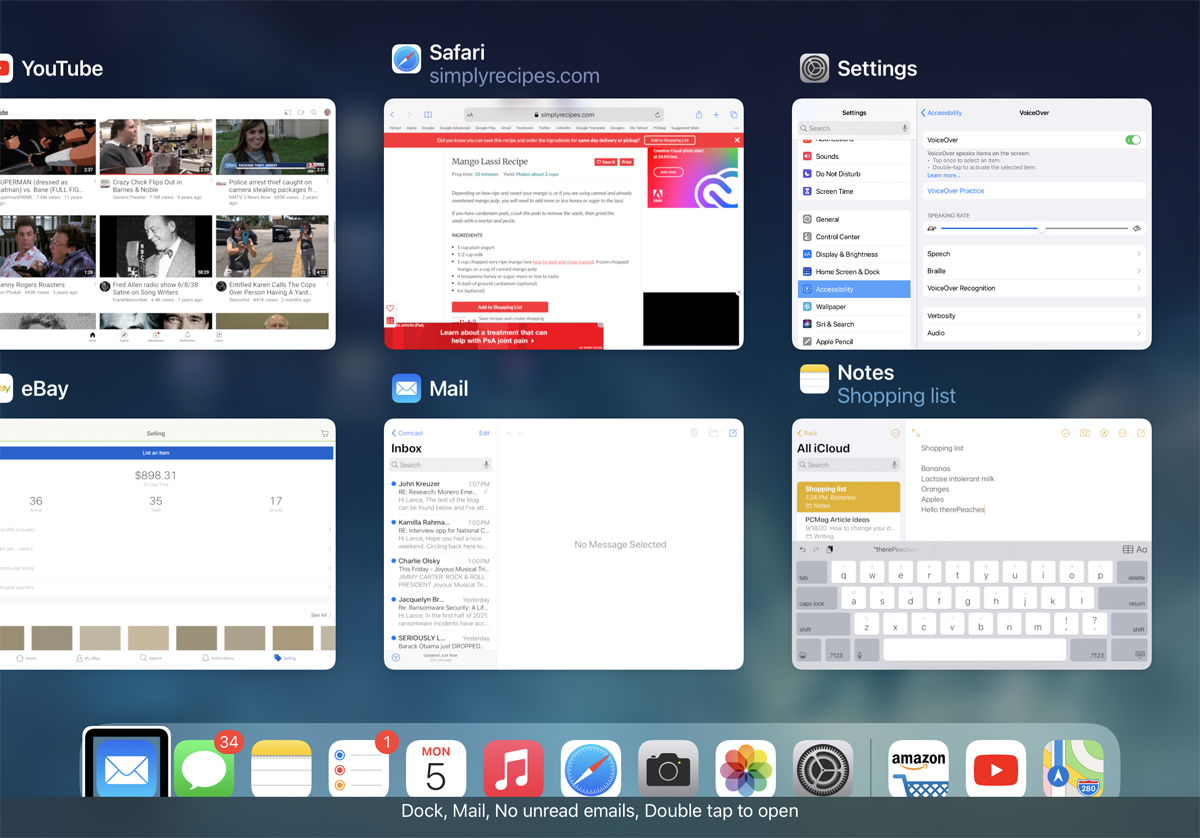Expand the Speech row in VoiceOver settings

tap(1034, 254)
